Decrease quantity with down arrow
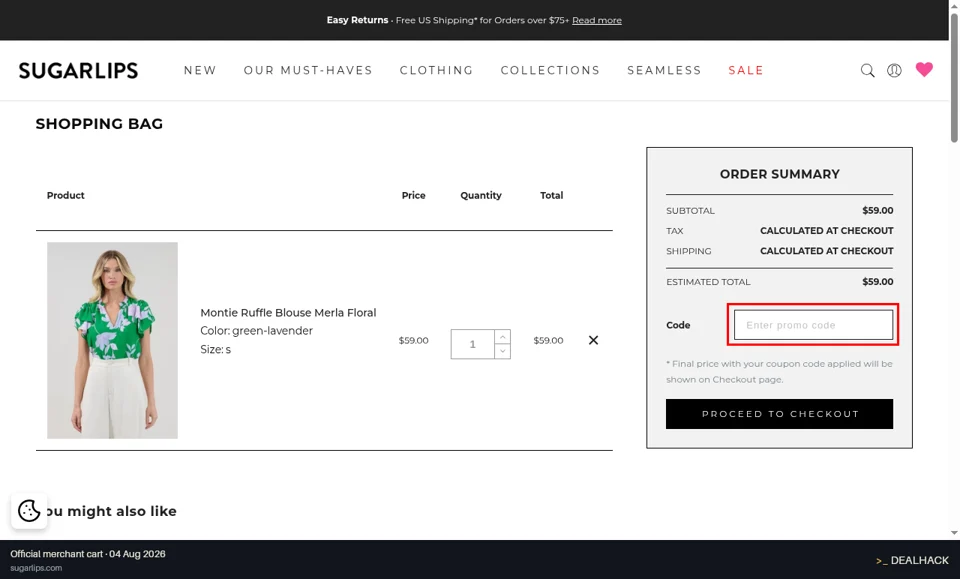This screenshot has height=579, width=960. coord(503,351)
